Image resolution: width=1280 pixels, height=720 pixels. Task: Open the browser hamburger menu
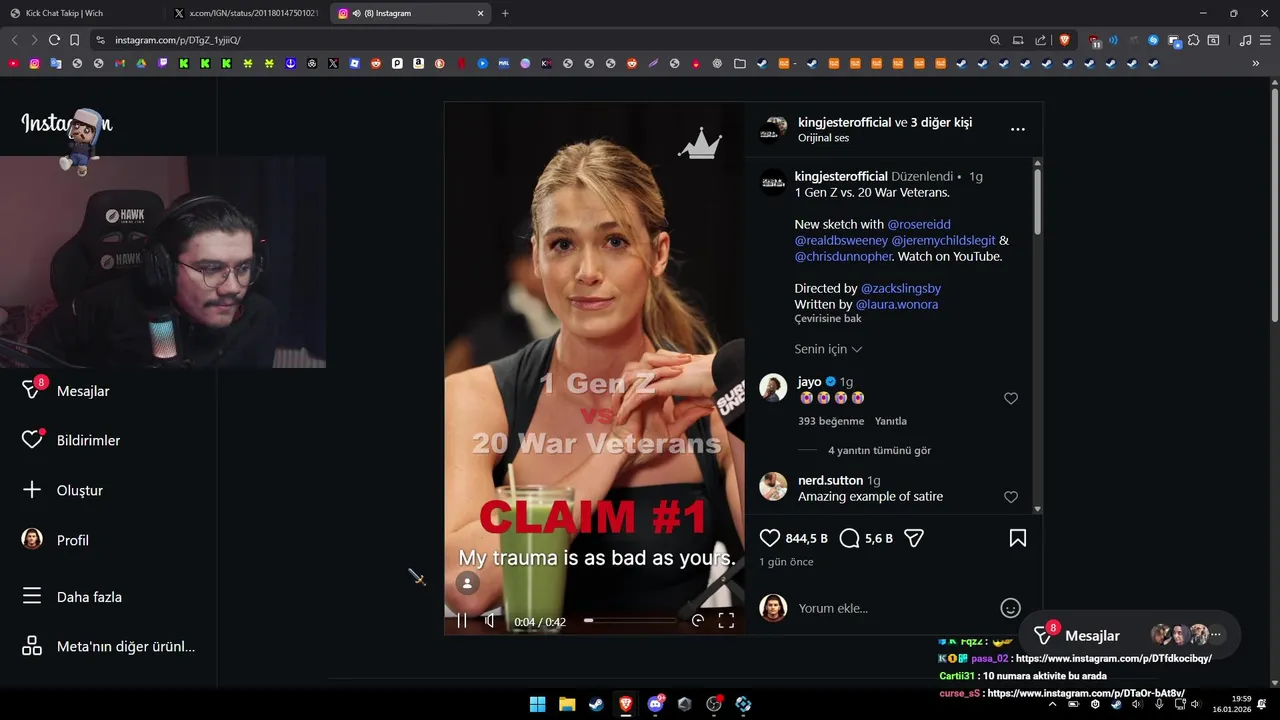tap(1265, 40)
